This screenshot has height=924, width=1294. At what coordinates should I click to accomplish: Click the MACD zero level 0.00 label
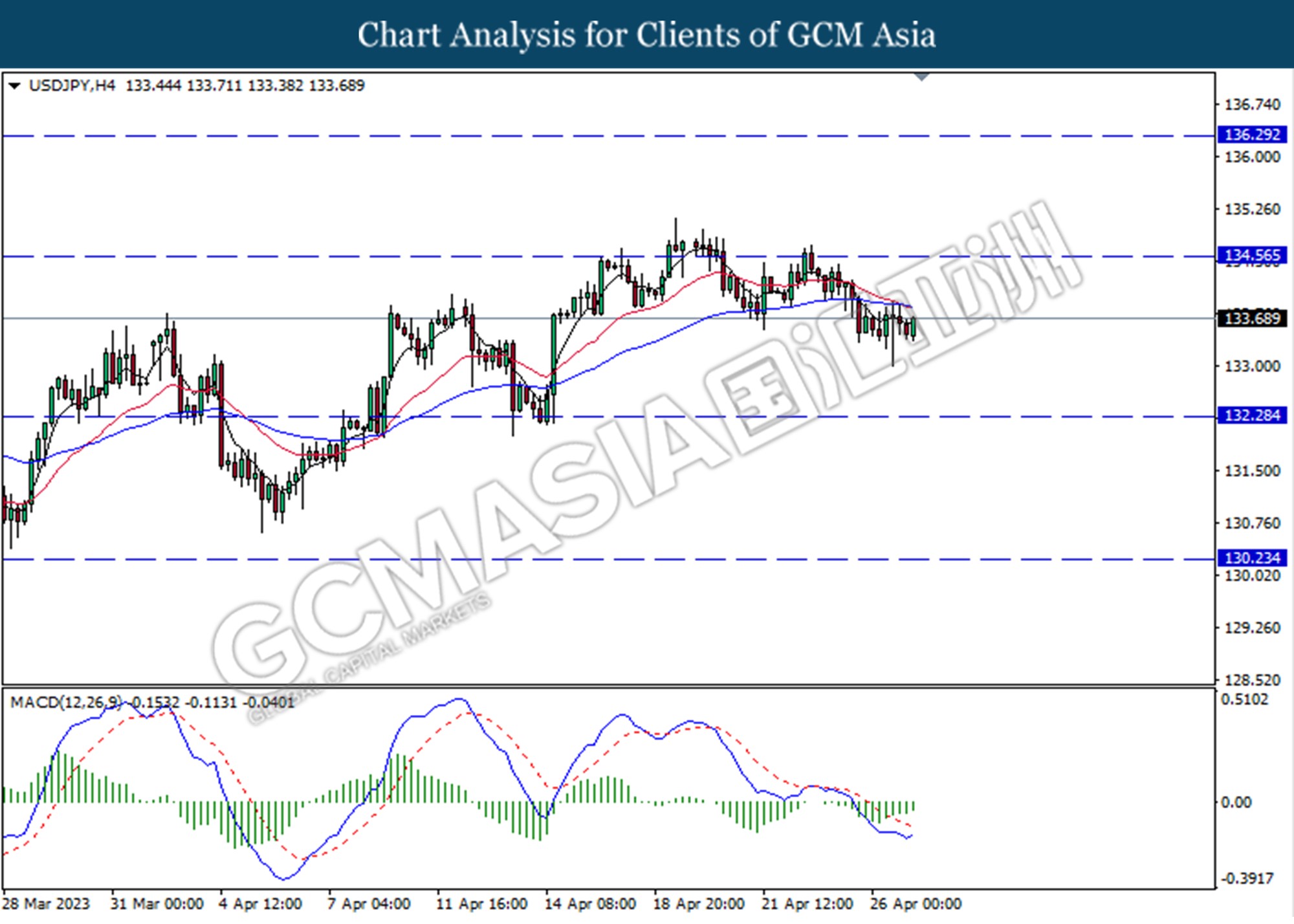1236,802
